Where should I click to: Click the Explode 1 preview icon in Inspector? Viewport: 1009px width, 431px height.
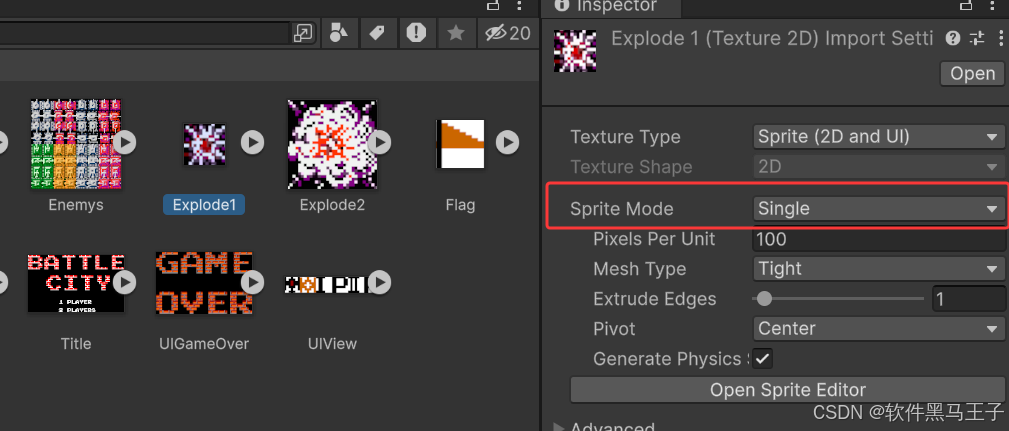point(575,50)
